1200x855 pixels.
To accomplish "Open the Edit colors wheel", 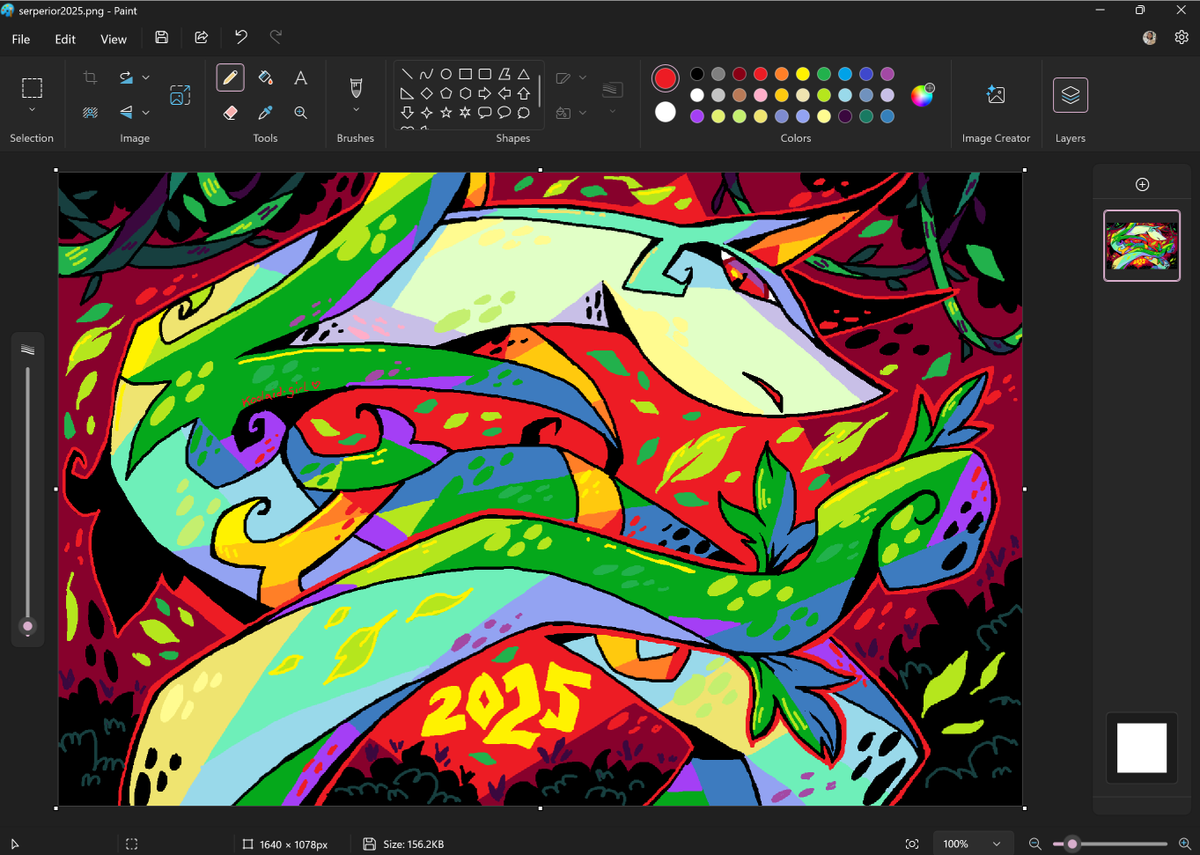I will (922, 95).
